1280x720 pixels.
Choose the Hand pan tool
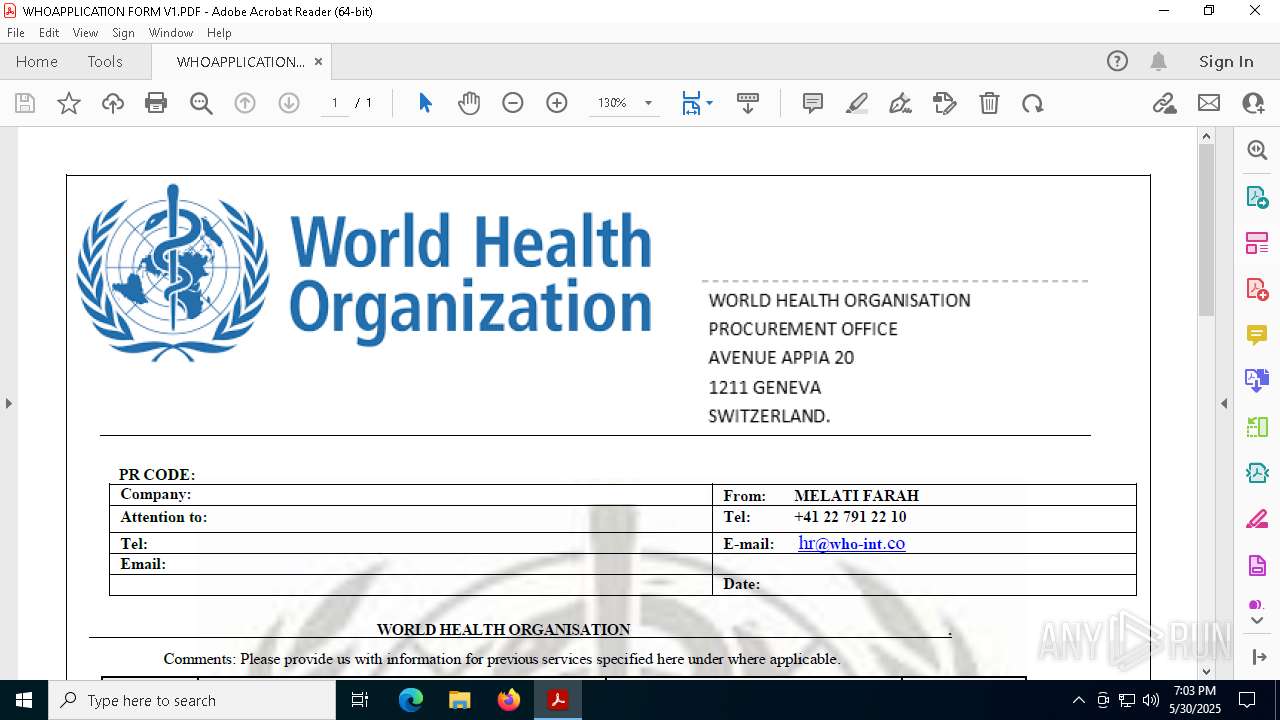click(x=469, y=103)
